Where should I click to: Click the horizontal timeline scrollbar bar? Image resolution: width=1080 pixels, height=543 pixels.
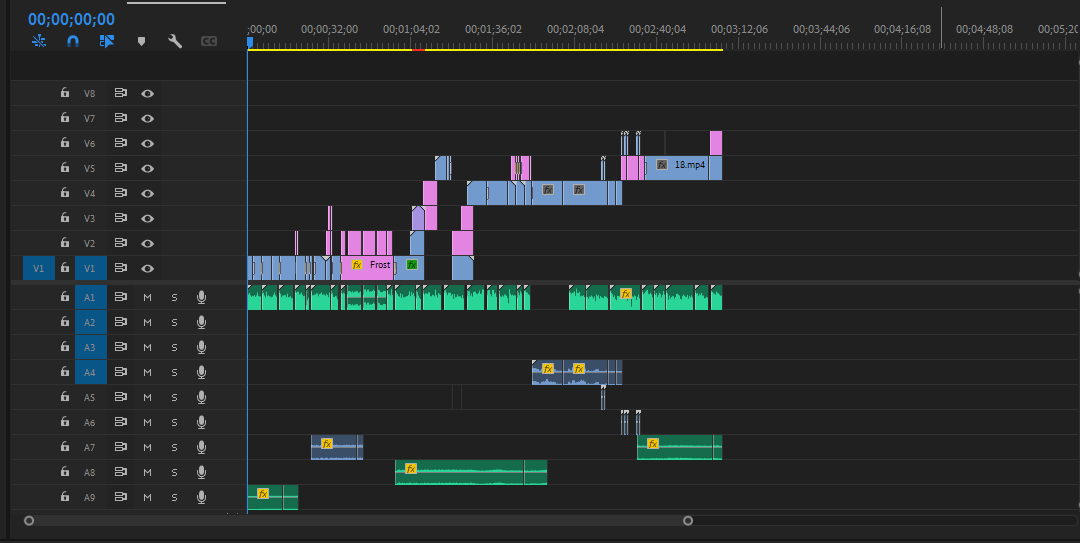click(x=358, y=521)
